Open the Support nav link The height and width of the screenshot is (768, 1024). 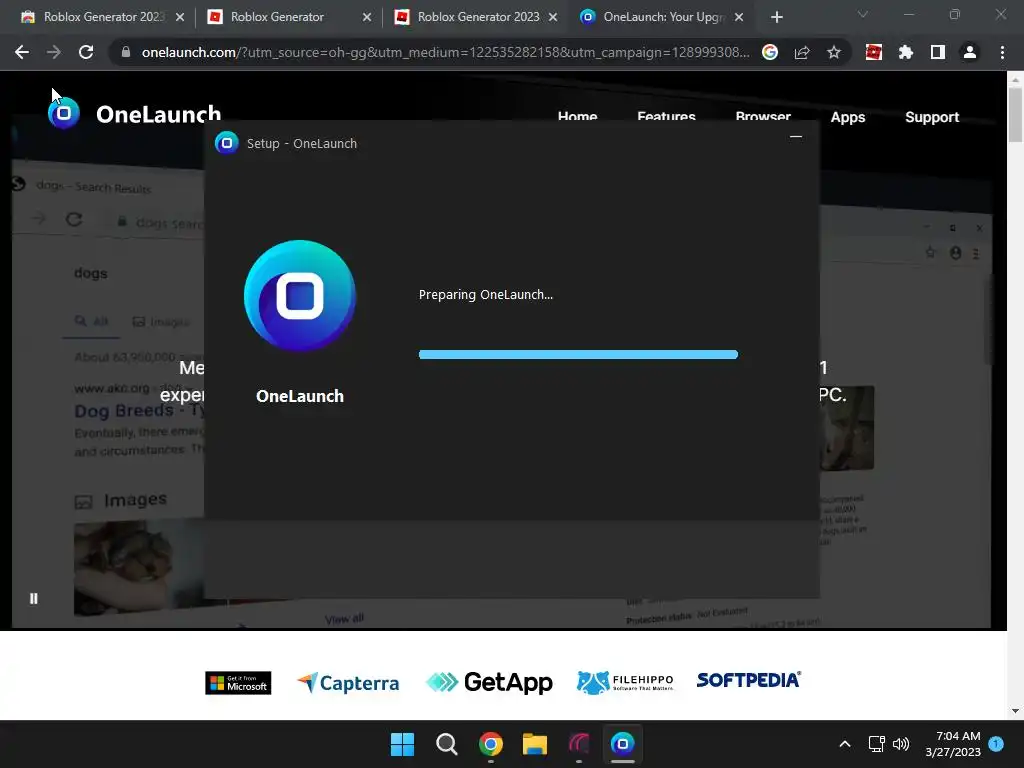(x=932, y=118)
